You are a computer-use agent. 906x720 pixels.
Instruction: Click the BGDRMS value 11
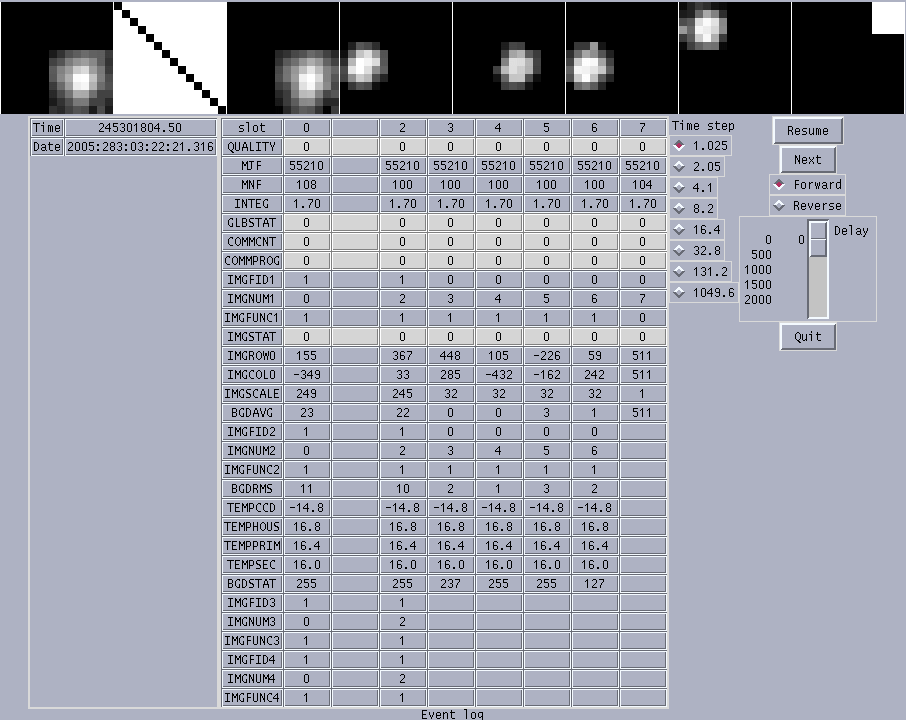coord(306,489)
